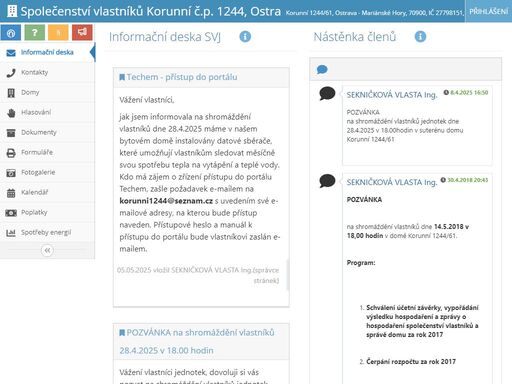Click the chart icon beside Spotřeby energií
Screen dimensions: 512x384
coord(11,233)
